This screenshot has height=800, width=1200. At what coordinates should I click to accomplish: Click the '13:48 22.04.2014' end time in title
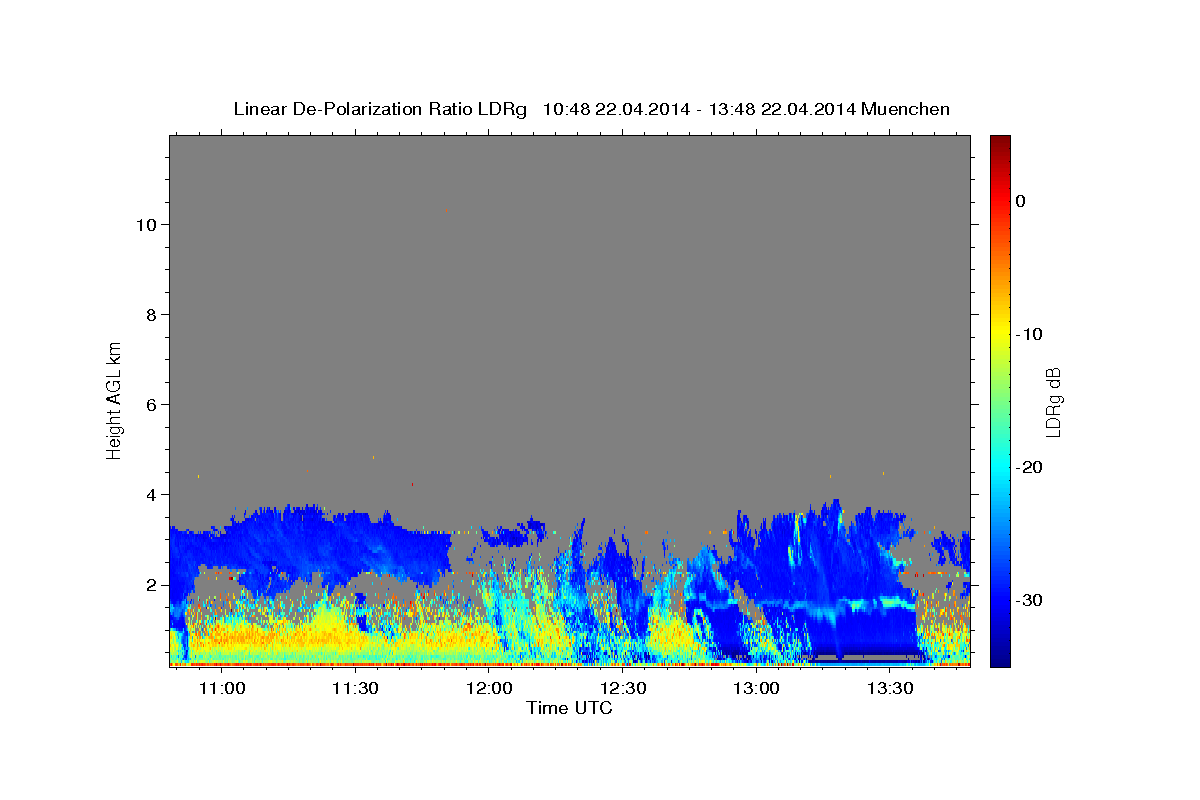coord(781,109)
